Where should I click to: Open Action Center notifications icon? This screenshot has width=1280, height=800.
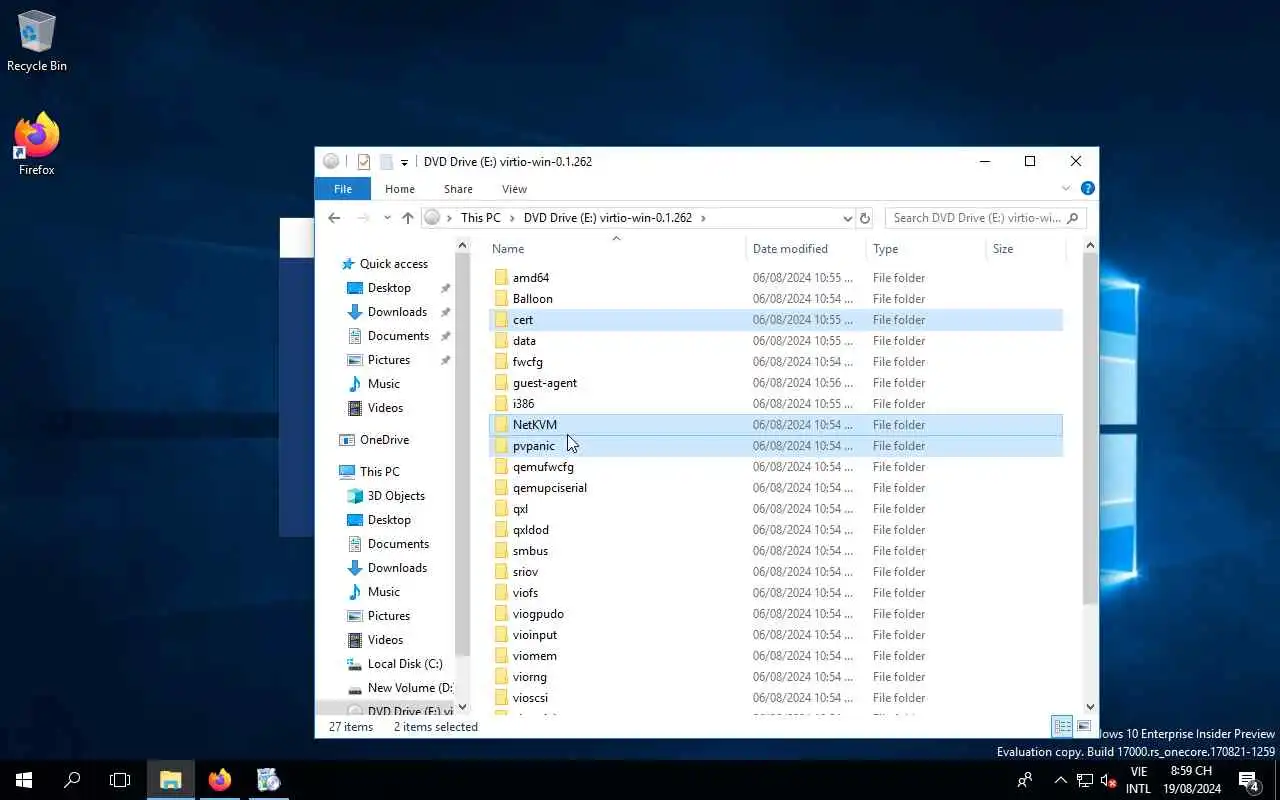tap(1249, 780)
